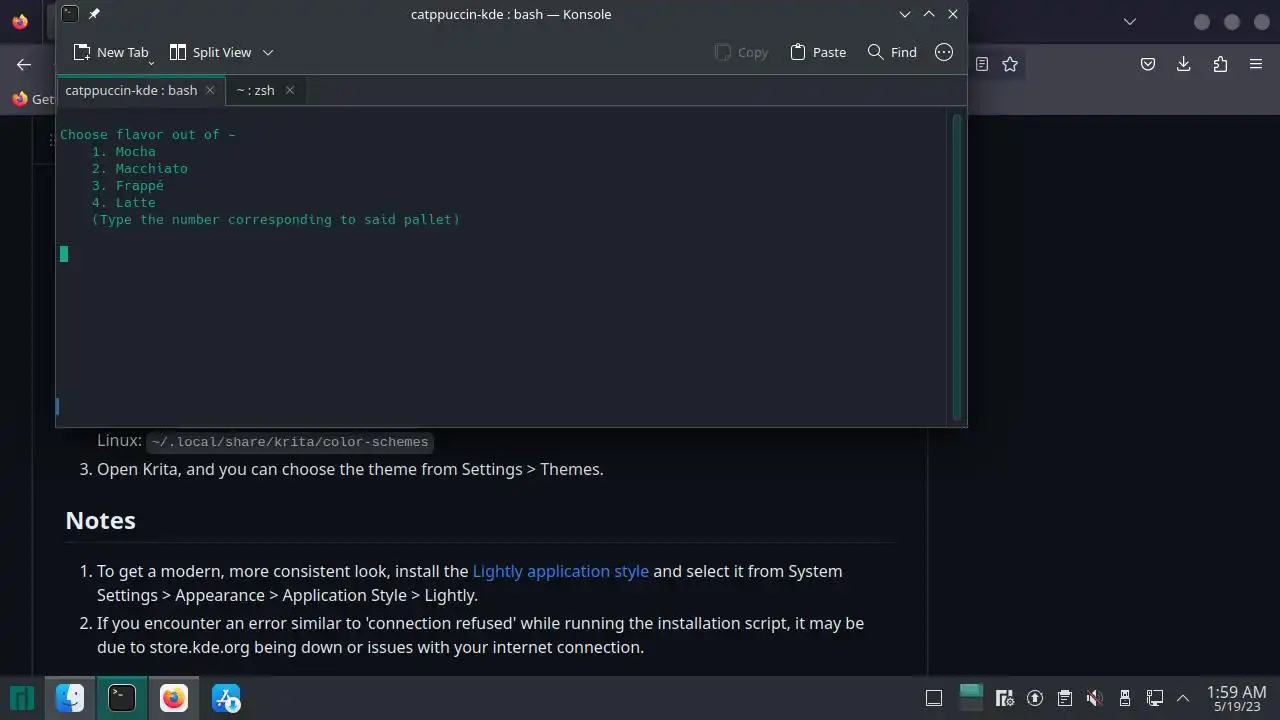Open removable USB devices tray icon
Screen dimensions: 1280x720
[1125, 698]
